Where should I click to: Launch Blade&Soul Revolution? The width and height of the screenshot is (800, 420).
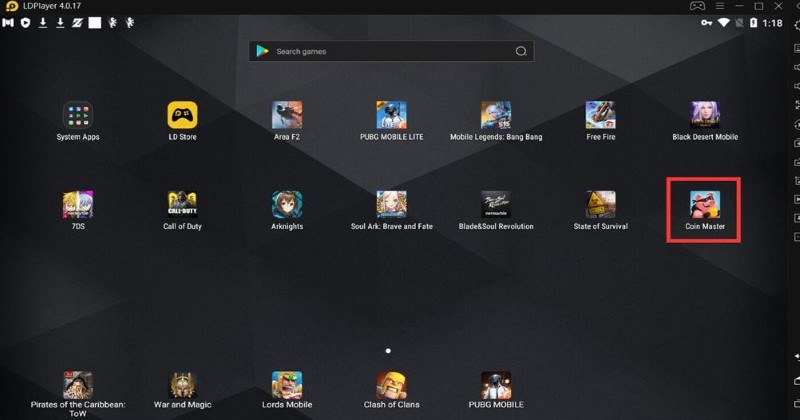496,204
